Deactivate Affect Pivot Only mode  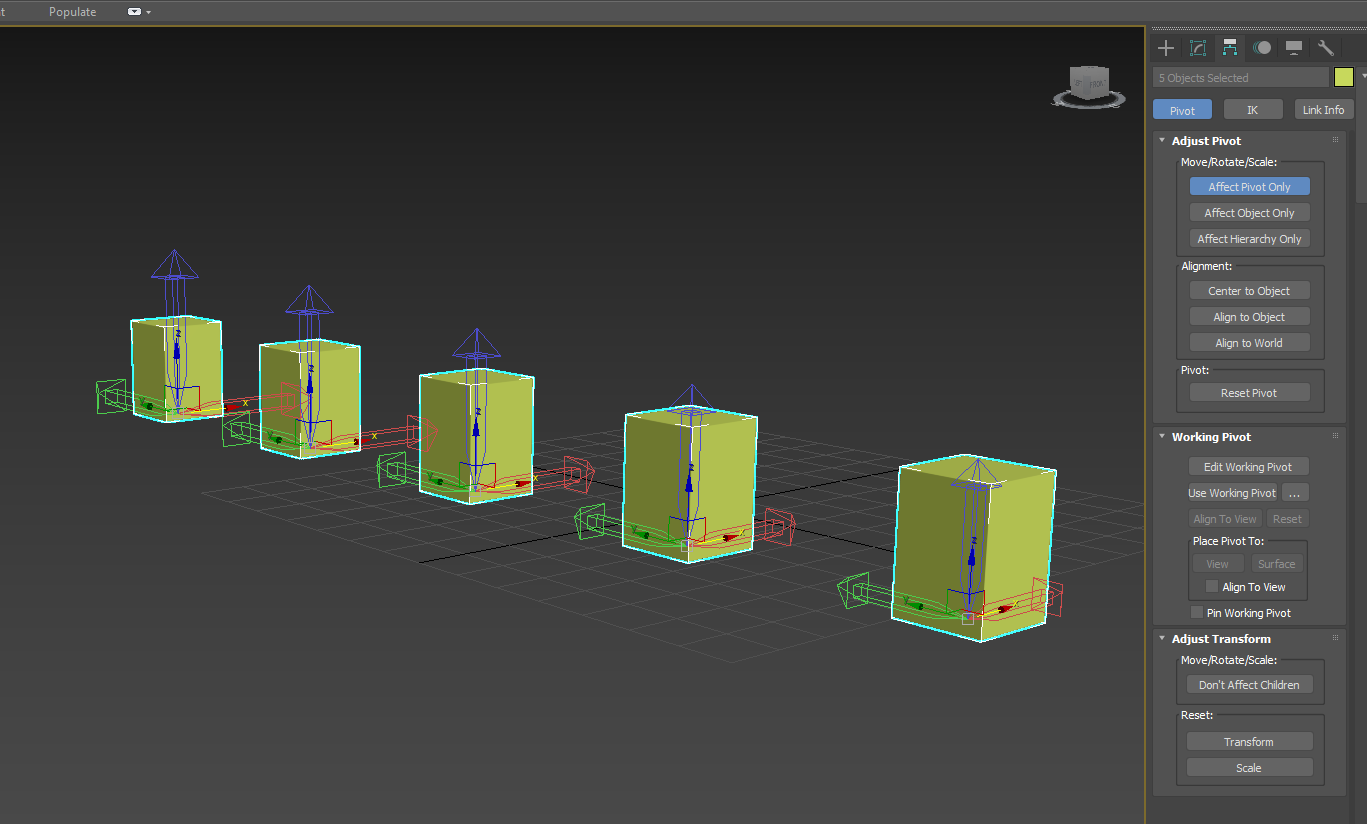point(1249,186)
